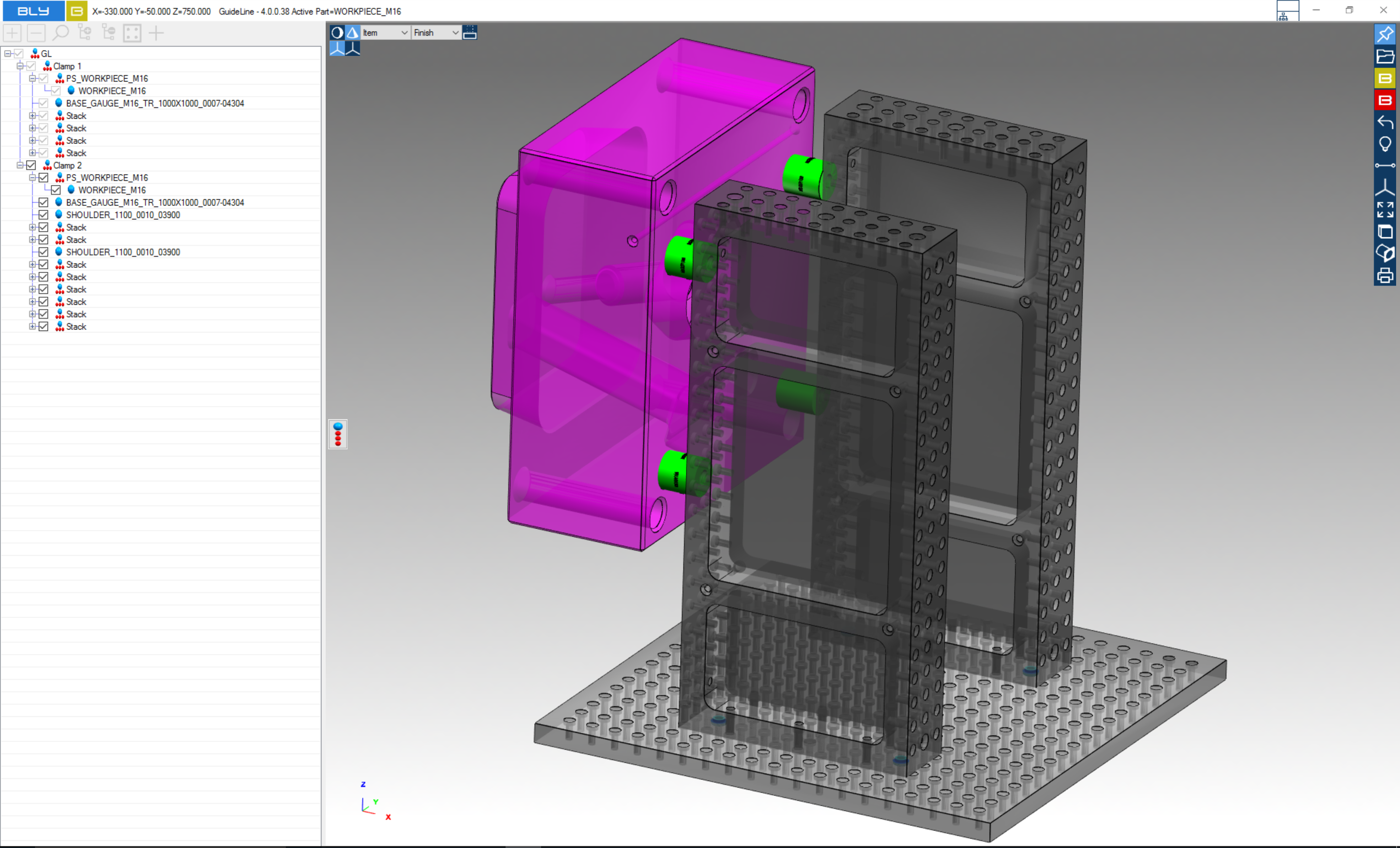Toggle the pin icon in right toolbar

1384,34
